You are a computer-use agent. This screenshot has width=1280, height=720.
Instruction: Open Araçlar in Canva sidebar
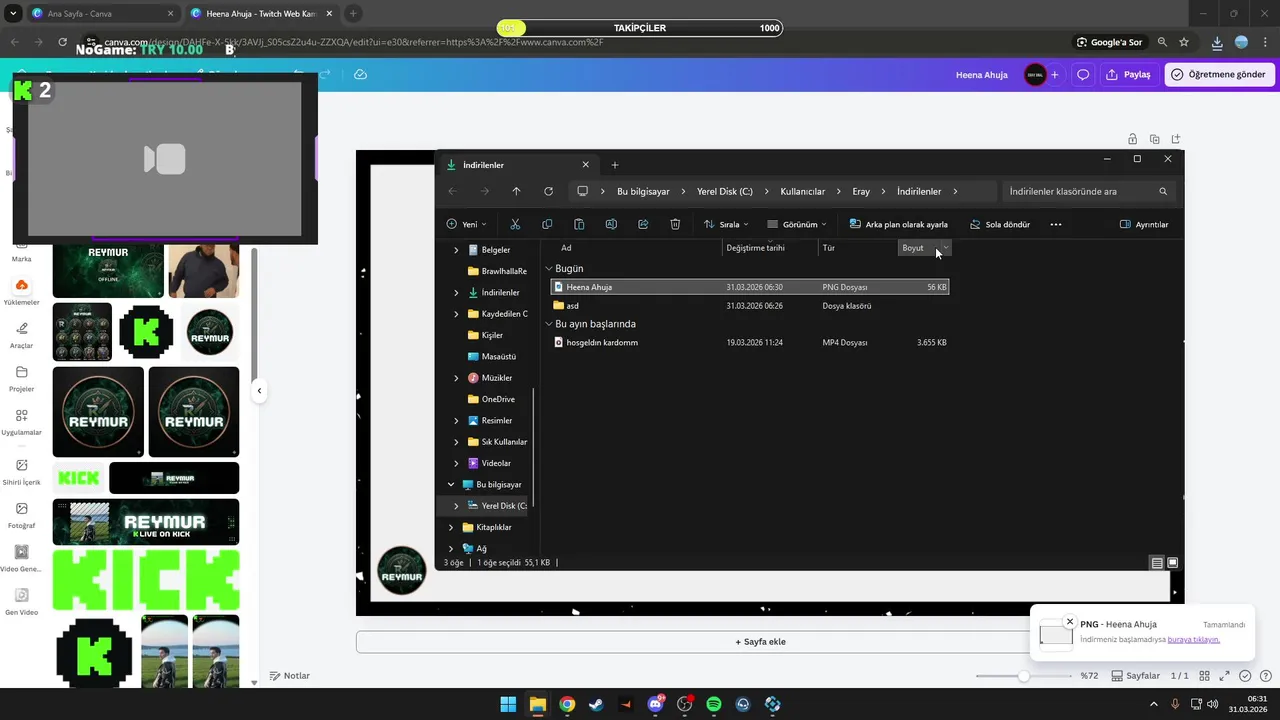21,335
